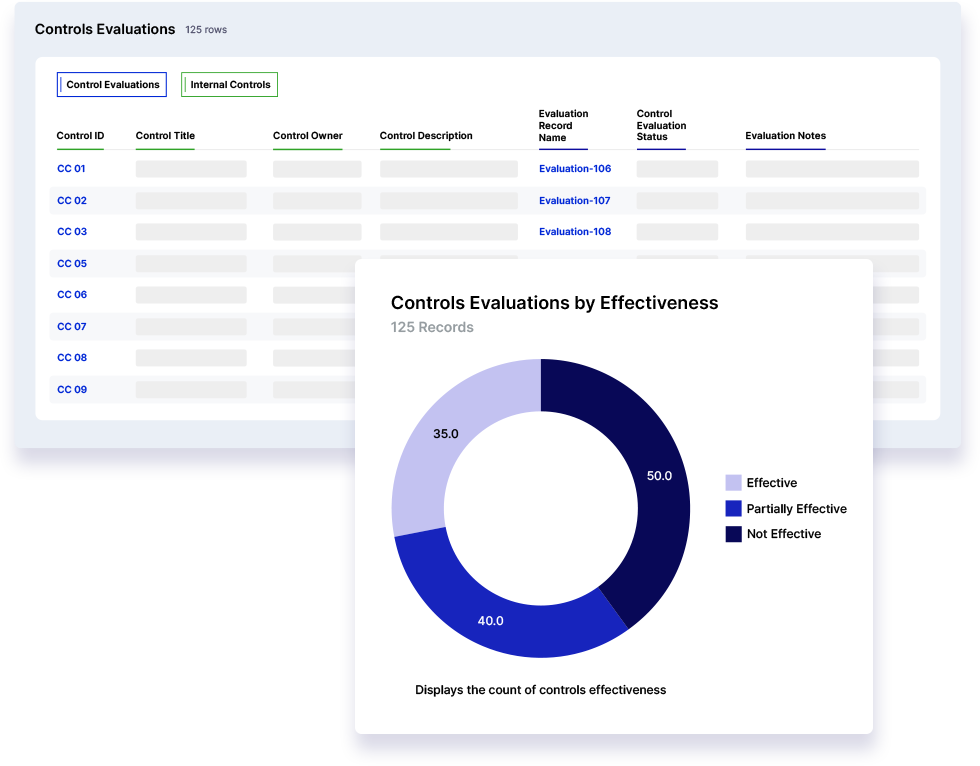The width and height of the screenshot is (980, 766).
Task: Sort by the Control ID column header
Action: pos(80,136)
